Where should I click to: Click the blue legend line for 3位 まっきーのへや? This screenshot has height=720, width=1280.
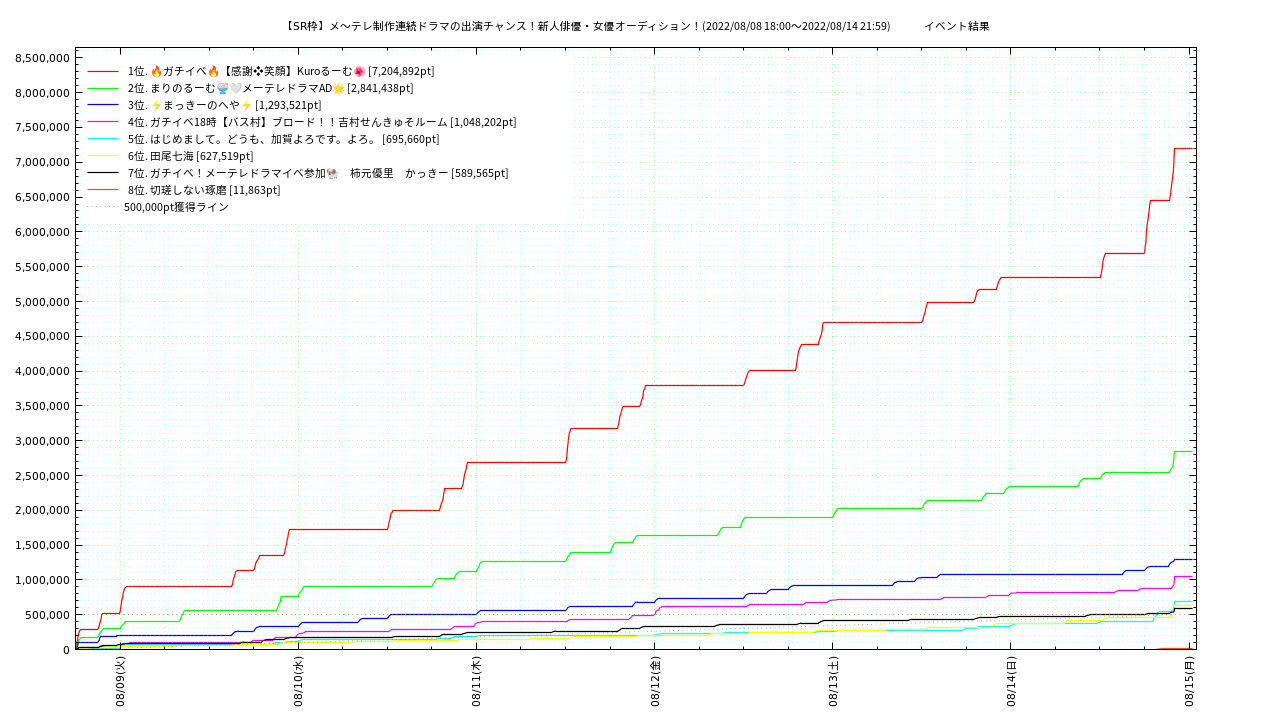pos(103,105)
